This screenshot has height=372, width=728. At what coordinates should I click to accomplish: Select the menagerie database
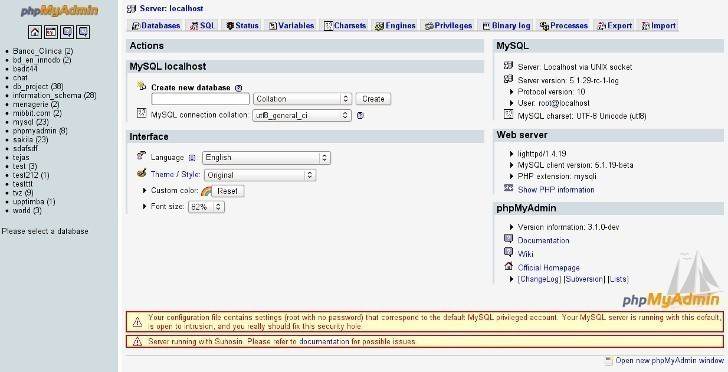(36, 104)
